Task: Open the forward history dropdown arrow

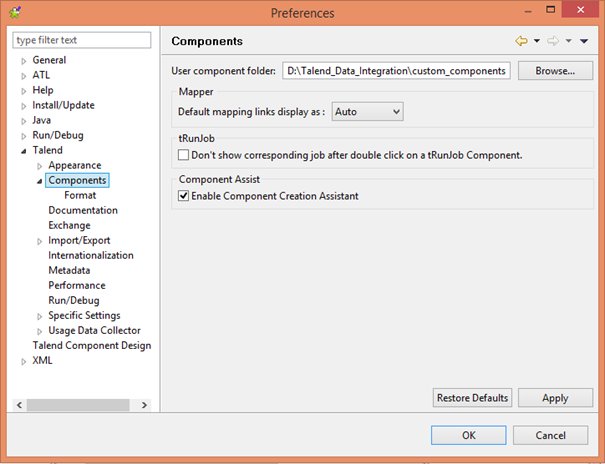Action: coord(568,41)
